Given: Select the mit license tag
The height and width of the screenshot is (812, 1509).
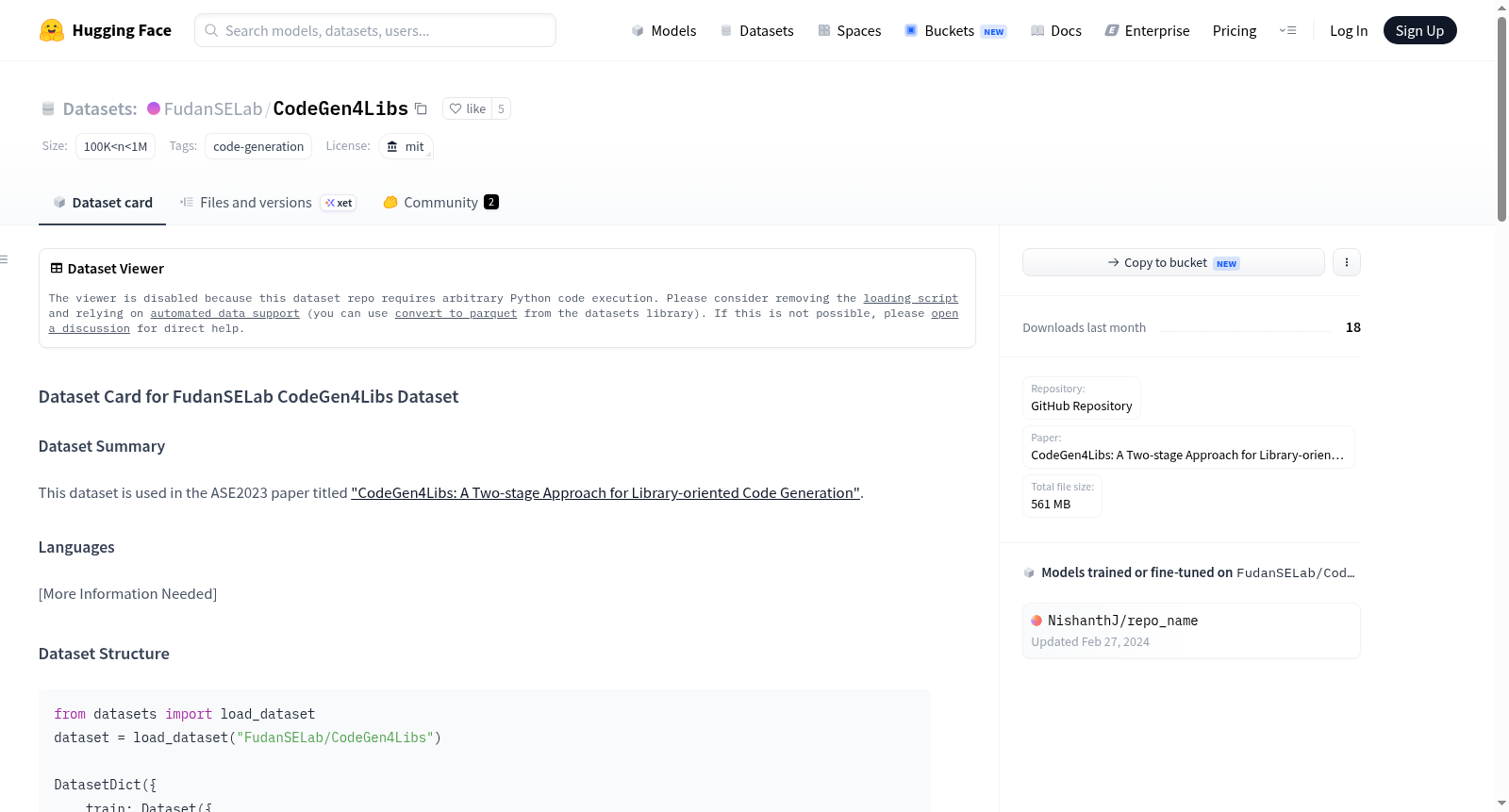Looking at the screenshot, I should [406, 146].
